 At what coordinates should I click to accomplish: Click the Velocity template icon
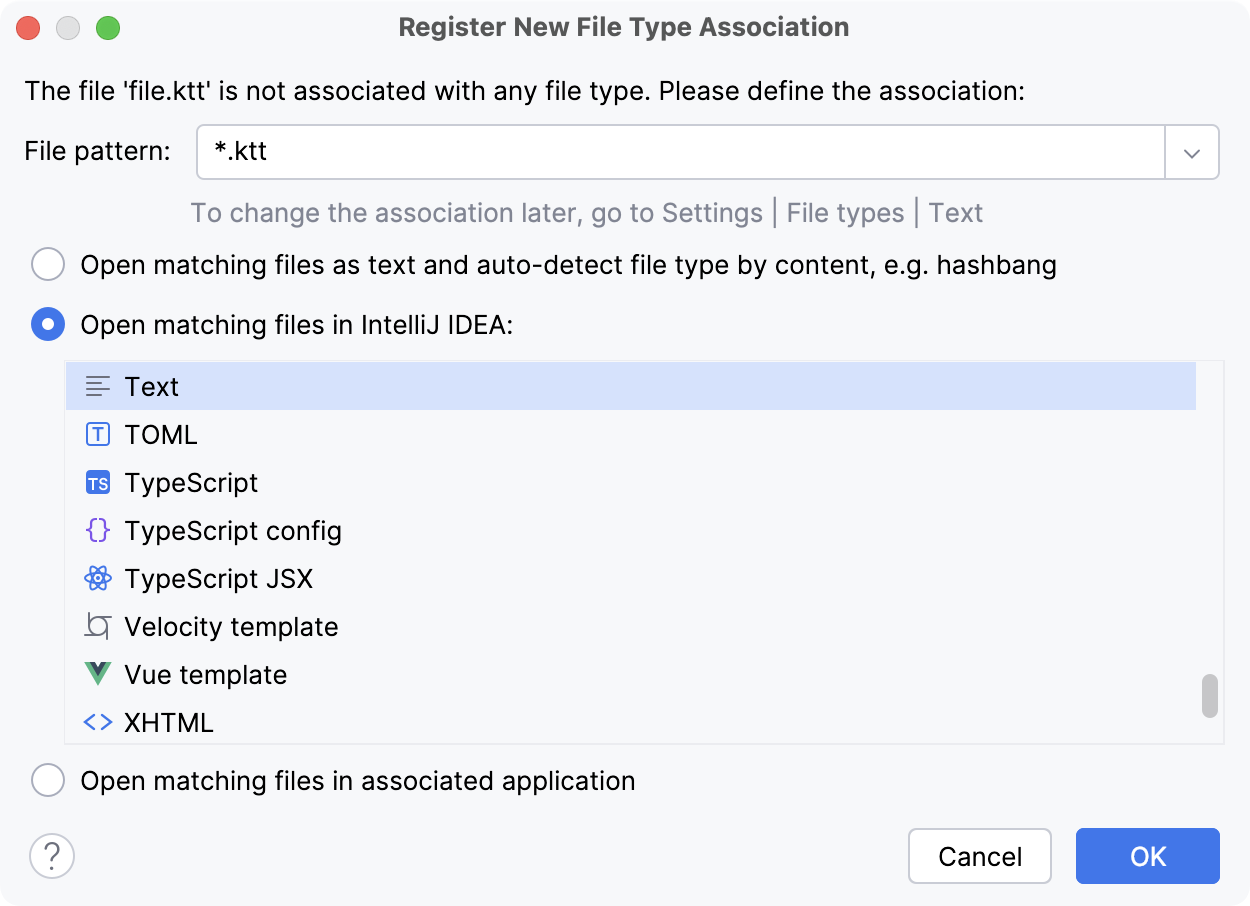tap(97, 626)
